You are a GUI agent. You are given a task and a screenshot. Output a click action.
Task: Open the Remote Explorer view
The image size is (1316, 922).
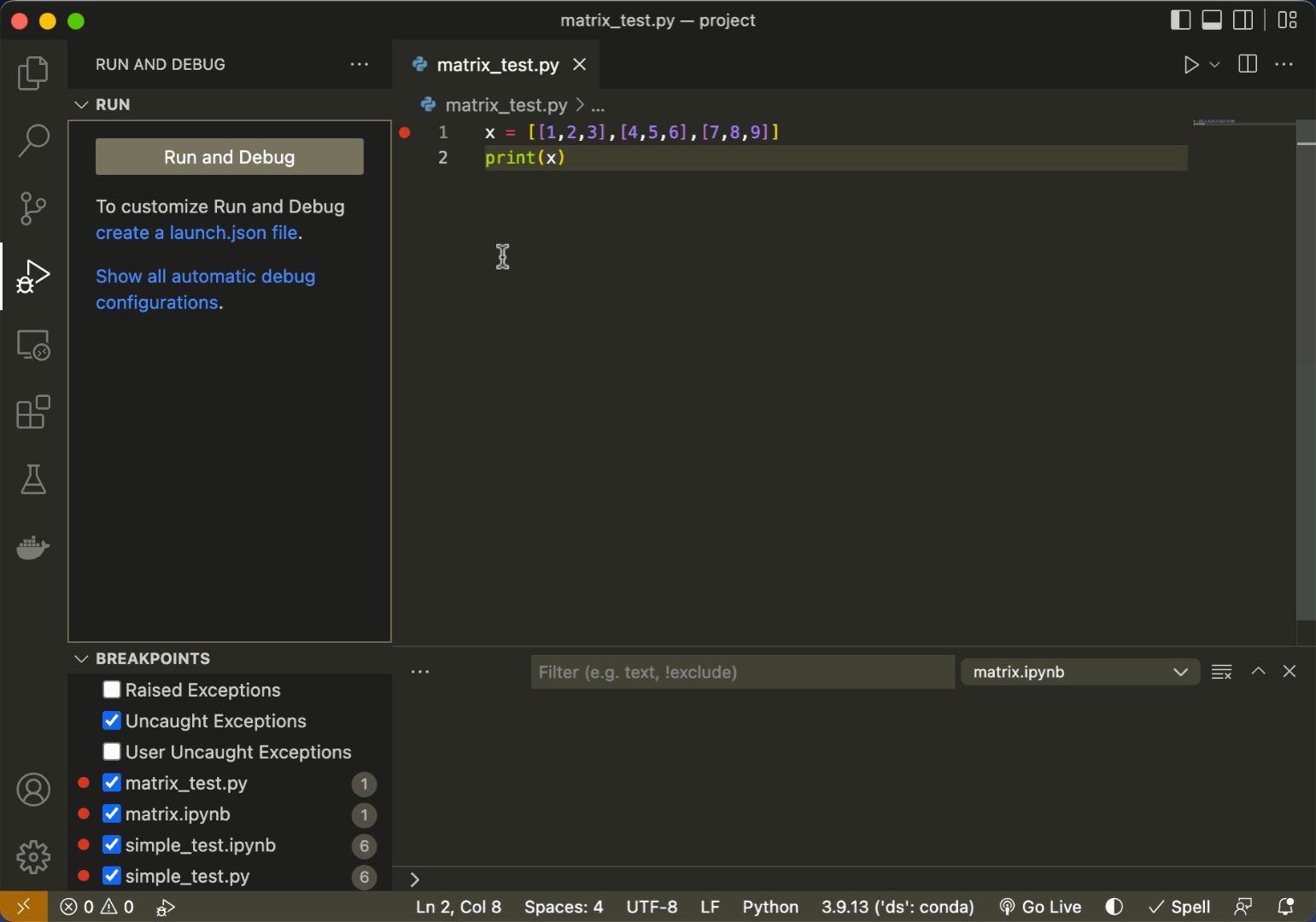point(33,345)
